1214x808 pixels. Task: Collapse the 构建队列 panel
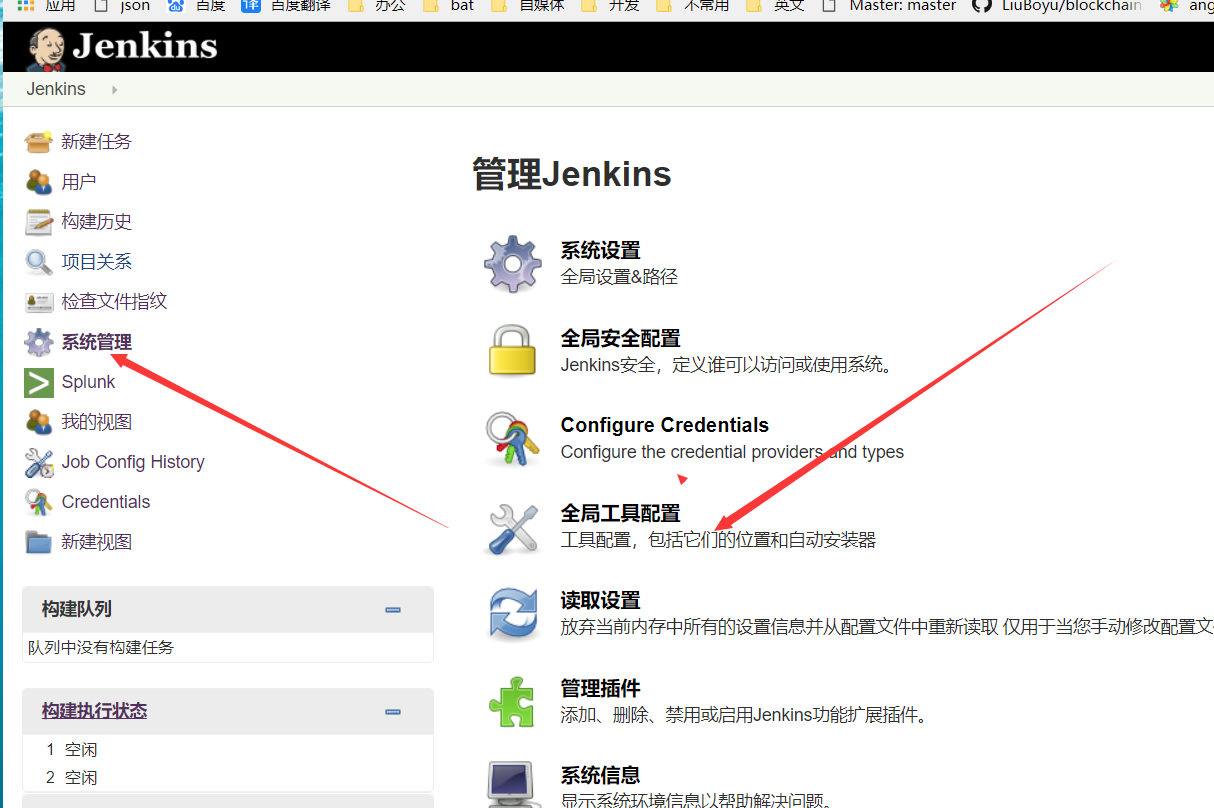pyautogui.click(x=393, y=610)
